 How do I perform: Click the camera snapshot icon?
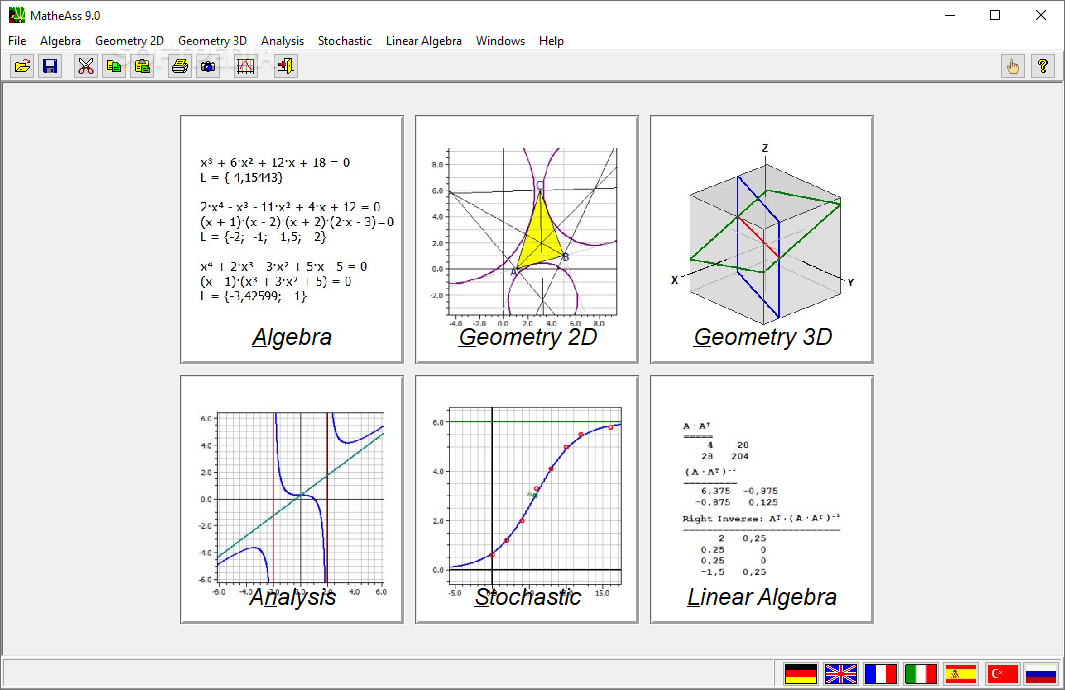(209, 66)
